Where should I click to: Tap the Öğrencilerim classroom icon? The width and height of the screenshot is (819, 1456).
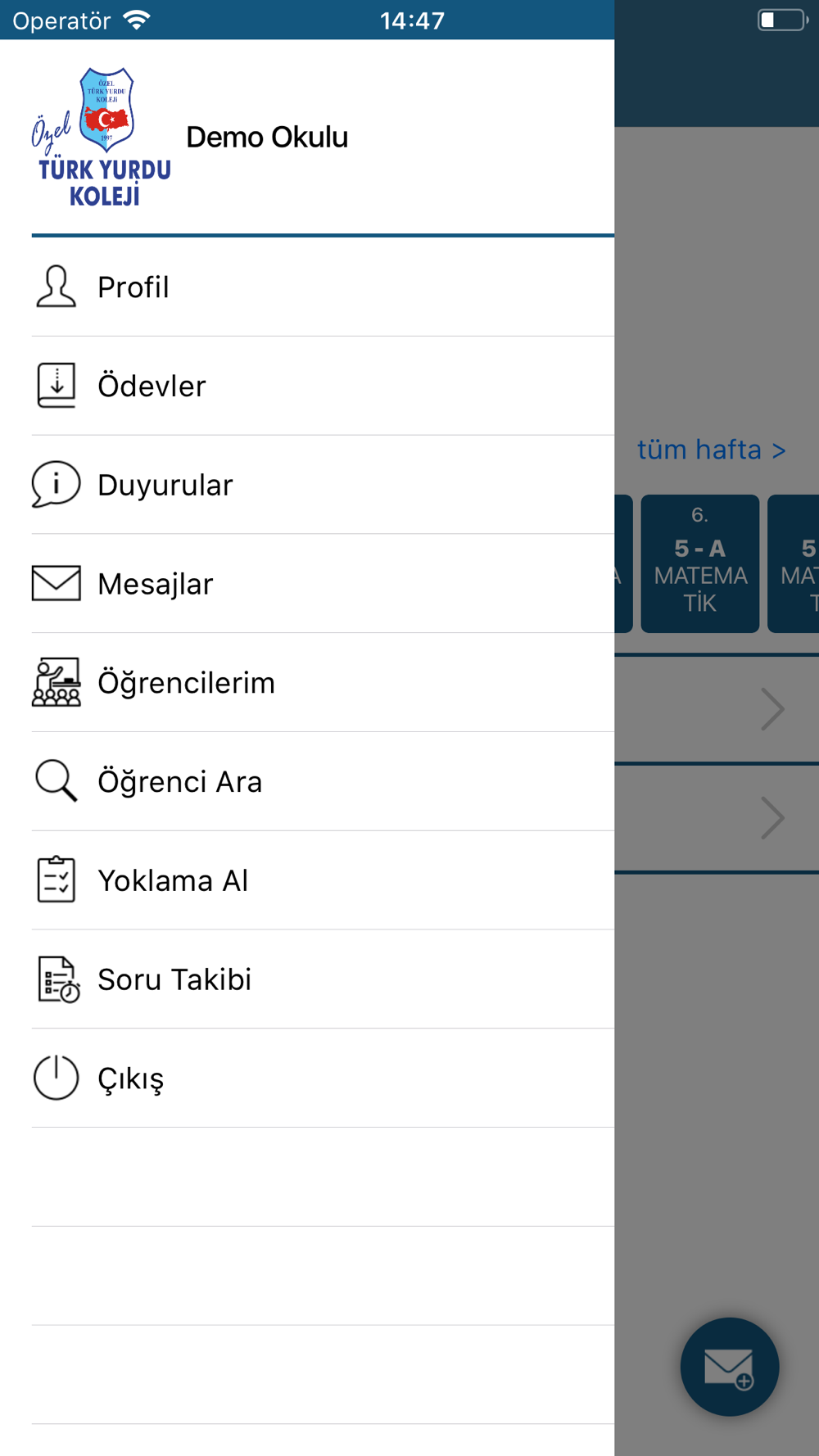click(56, 682)
